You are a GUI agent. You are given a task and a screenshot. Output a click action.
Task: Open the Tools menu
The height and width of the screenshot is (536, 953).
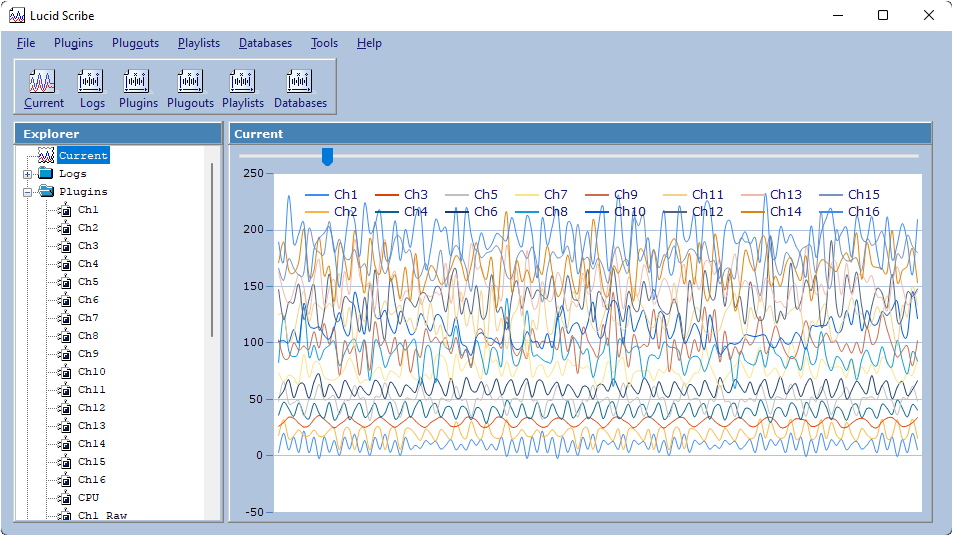325,43
